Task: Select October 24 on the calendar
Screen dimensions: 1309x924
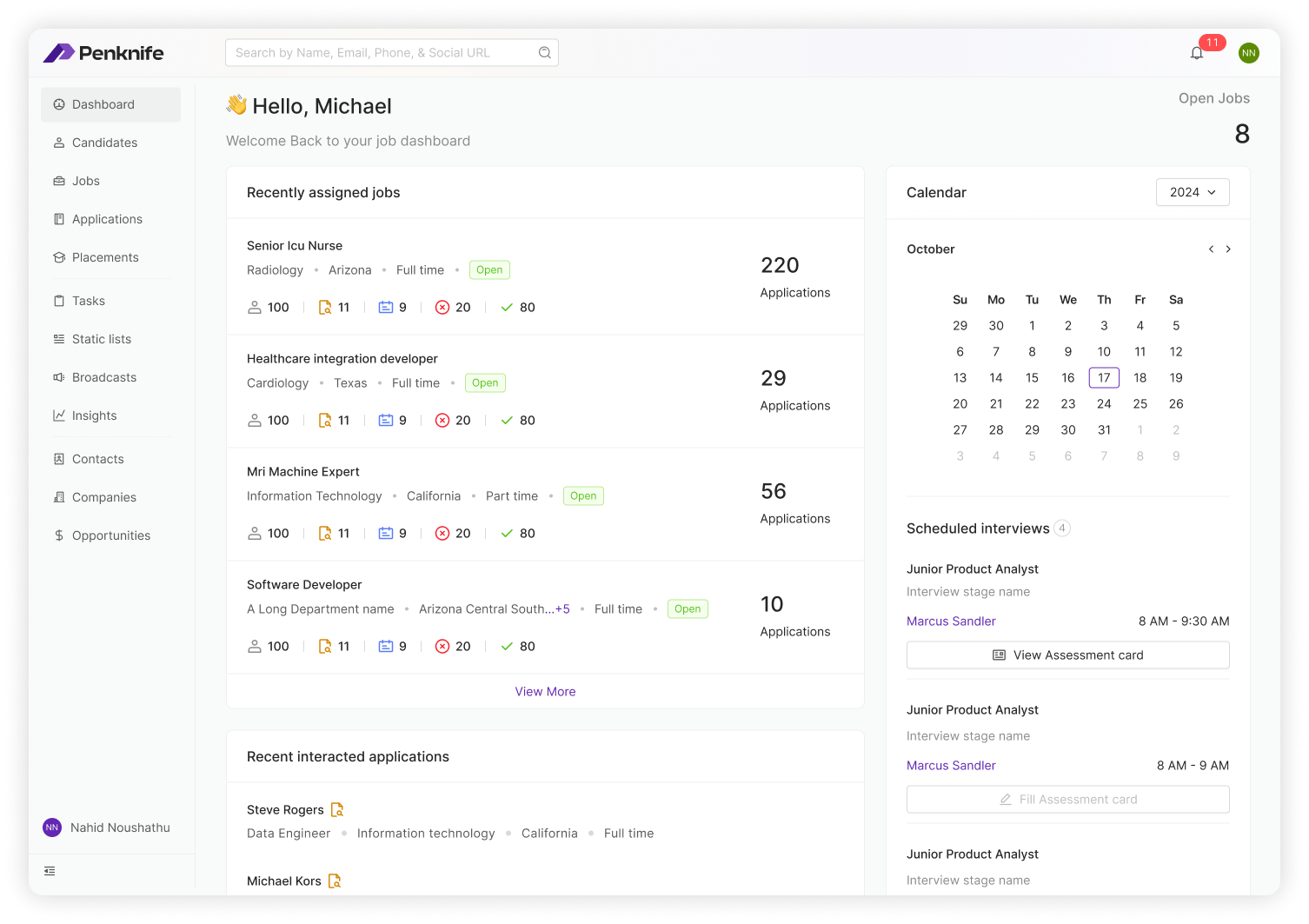Action: tap(1104, 404)
